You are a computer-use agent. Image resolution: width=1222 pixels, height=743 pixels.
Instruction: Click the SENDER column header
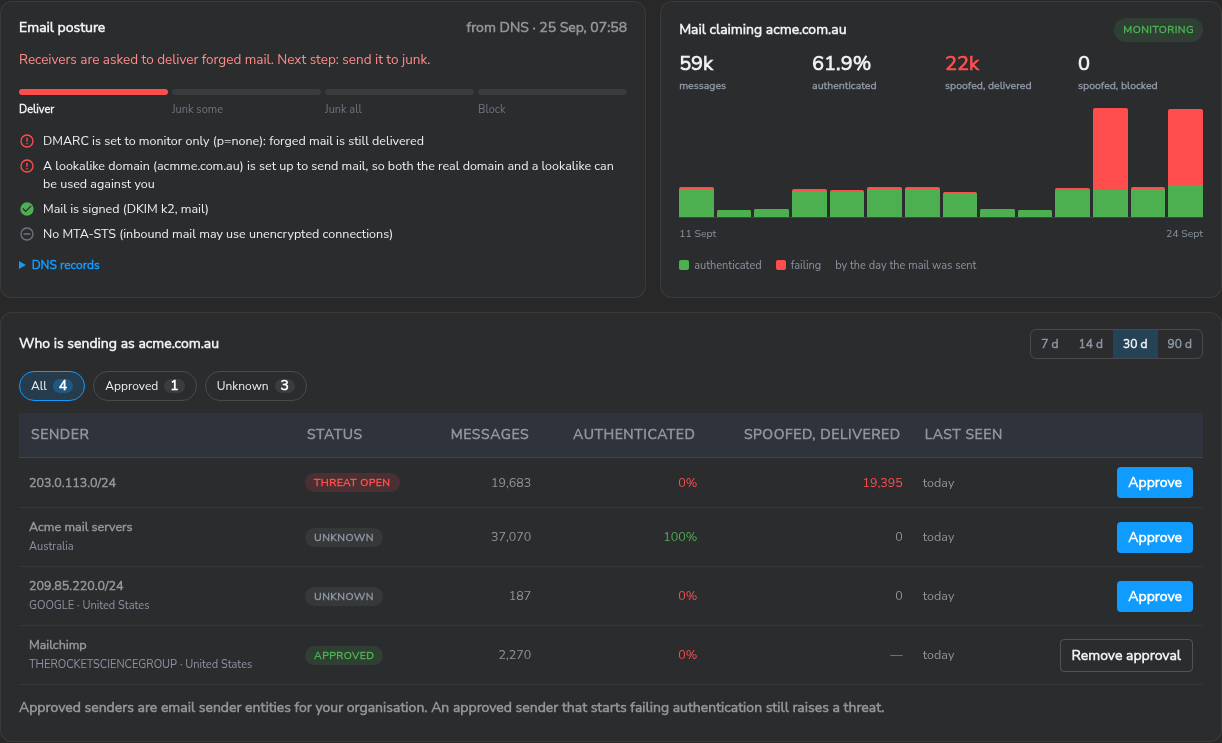coord(60,435)
